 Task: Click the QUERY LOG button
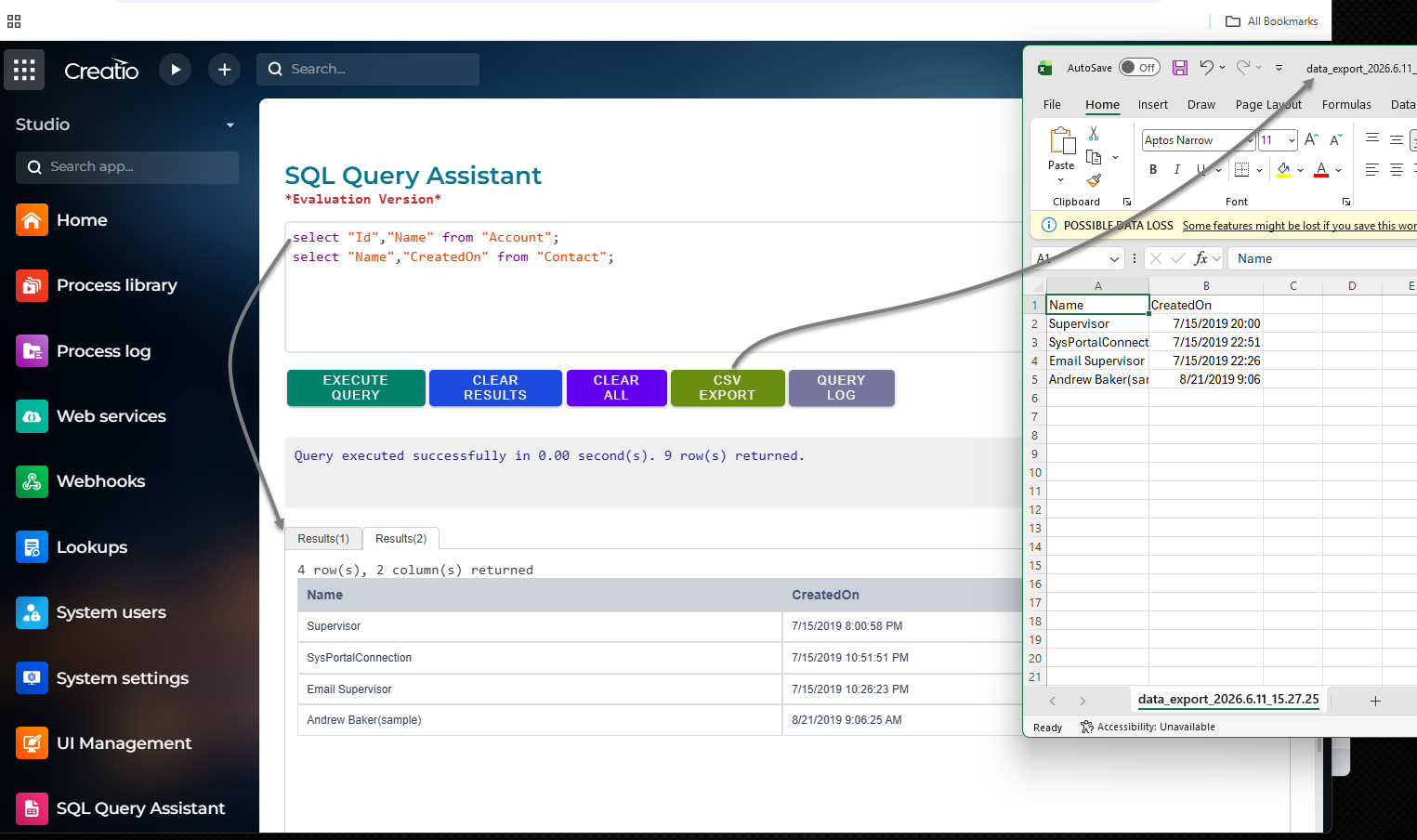(x=841, y=387)
